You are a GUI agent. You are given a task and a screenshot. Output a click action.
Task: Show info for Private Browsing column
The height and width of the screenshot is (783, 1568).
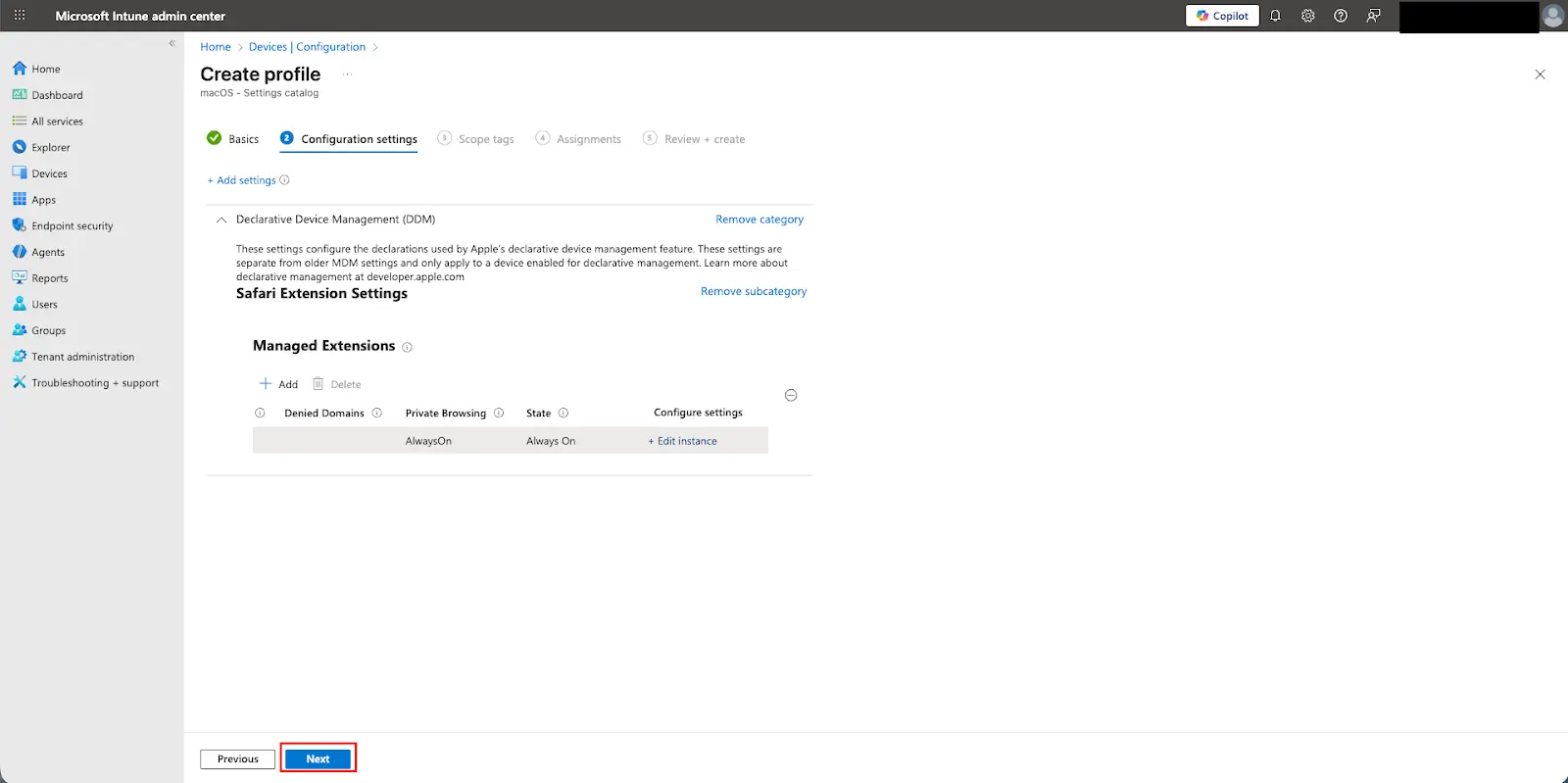[x=499, y=414]
